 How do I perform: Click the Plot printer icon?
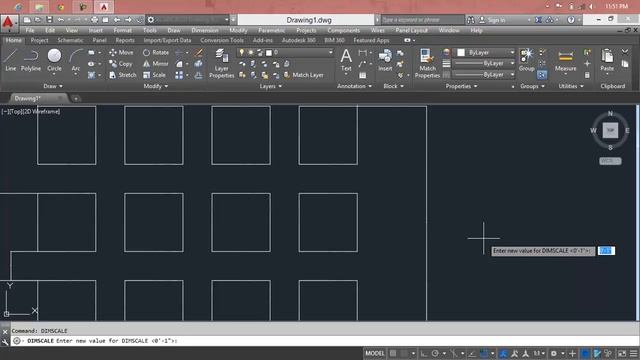[x=94, y=20]
